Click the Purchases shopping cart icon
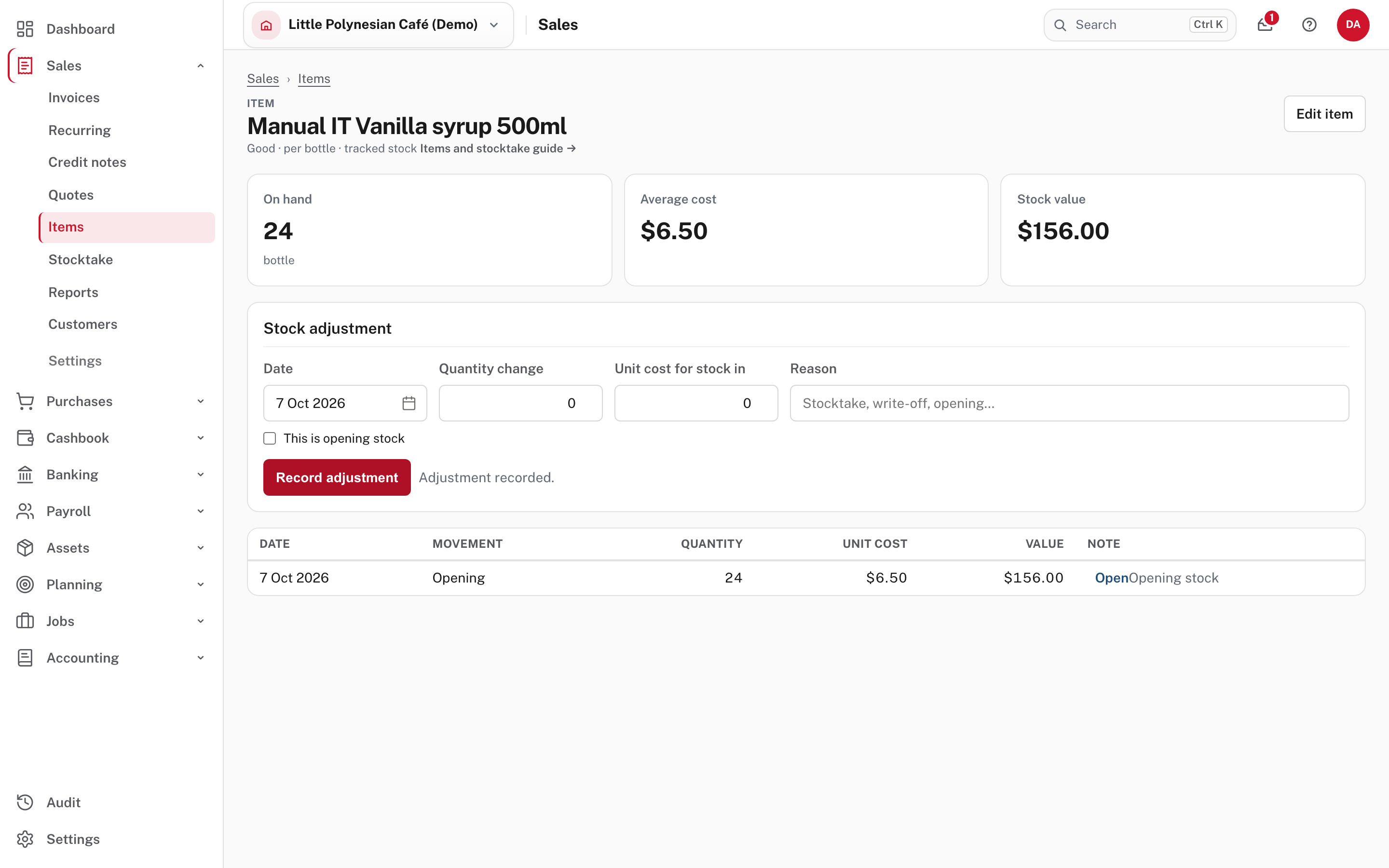 25,401
